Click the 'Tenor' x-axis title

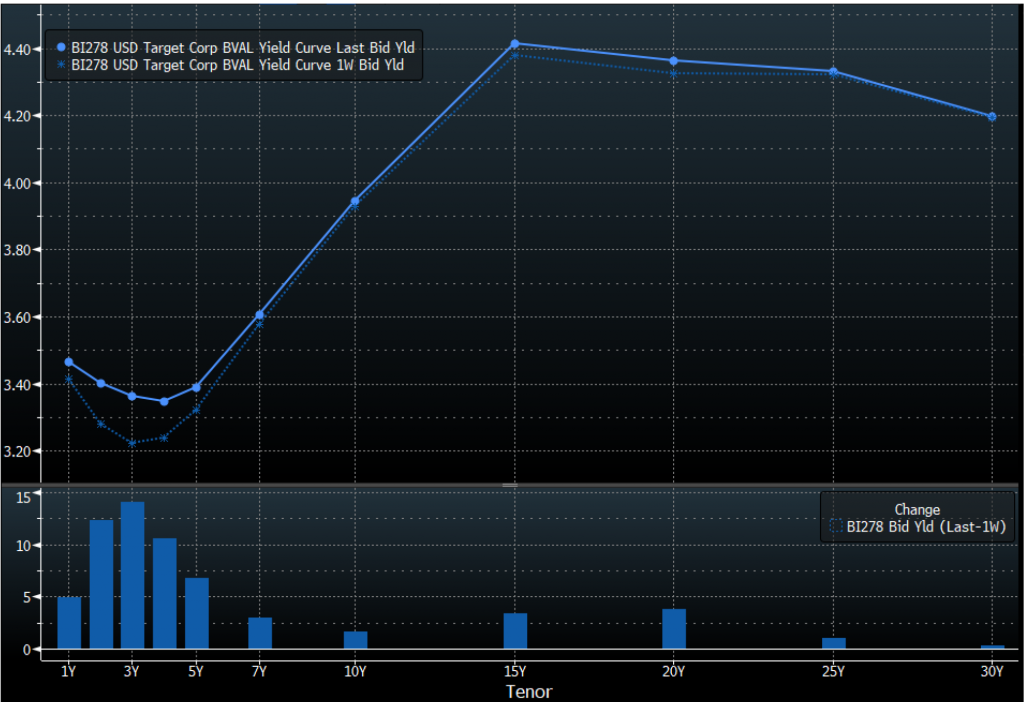[528, 691]
